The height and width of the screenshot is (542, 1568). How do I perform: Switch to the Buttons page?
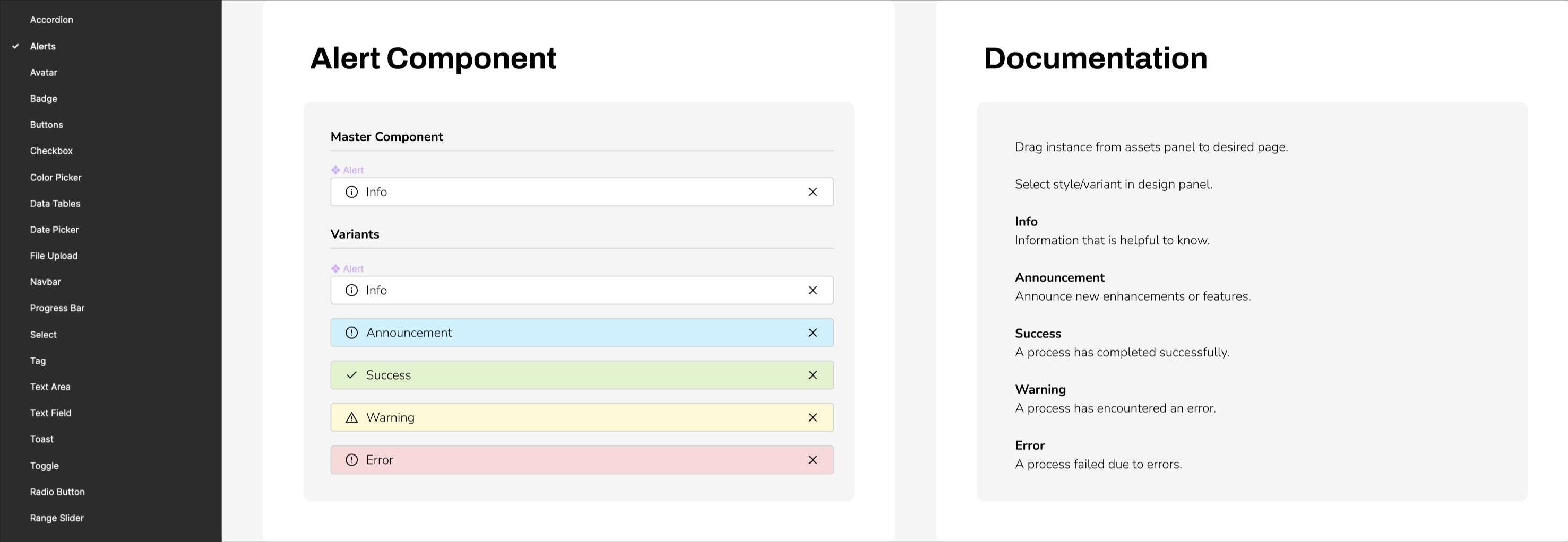click(46, 125)
